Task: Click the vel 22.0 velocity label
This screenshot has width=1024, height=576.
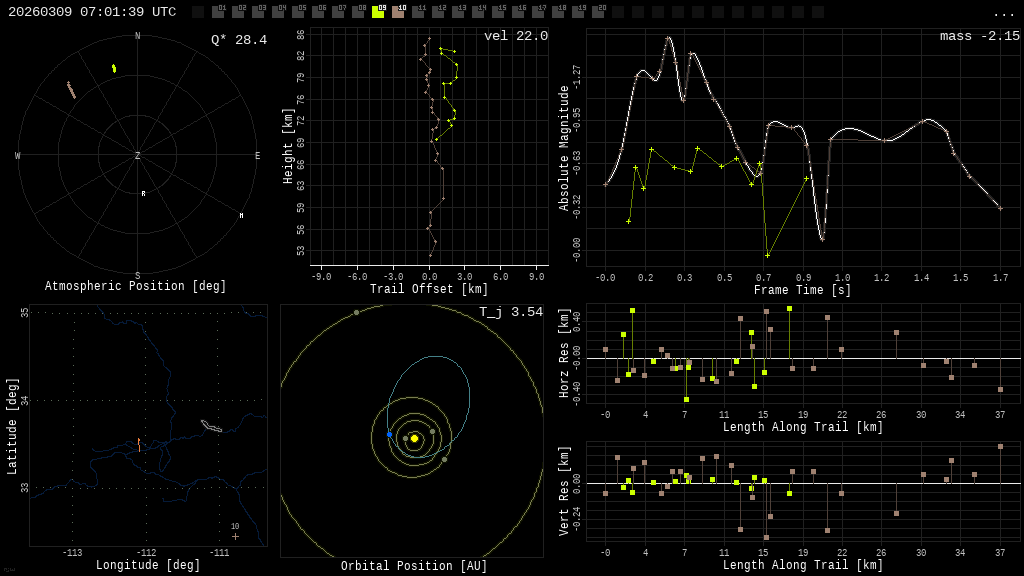Action: tap(515, 36)
